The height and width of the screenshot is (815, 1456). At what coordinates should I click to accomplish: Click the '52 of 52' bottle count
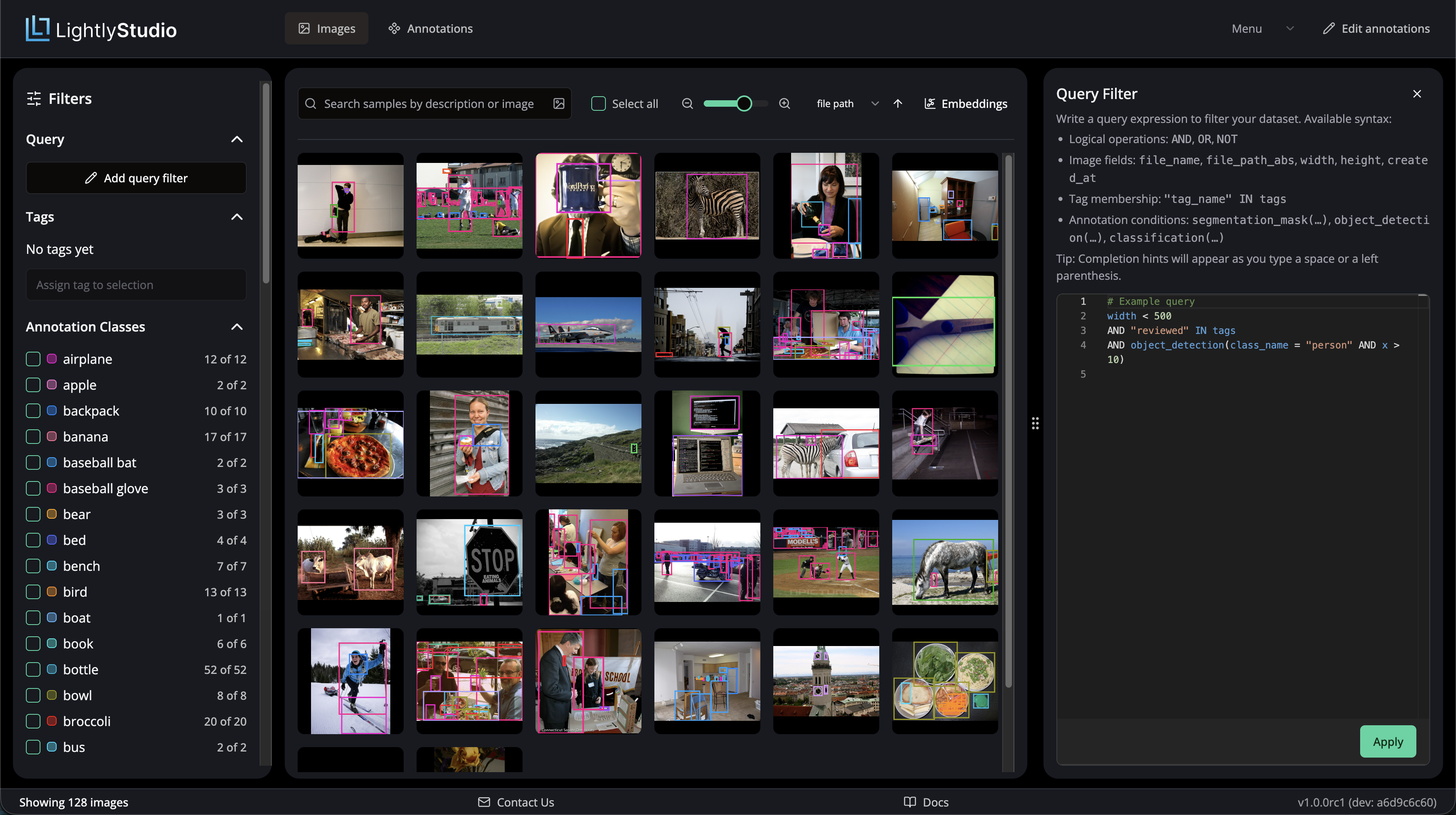pyautogui.click(x=225, y=669)
